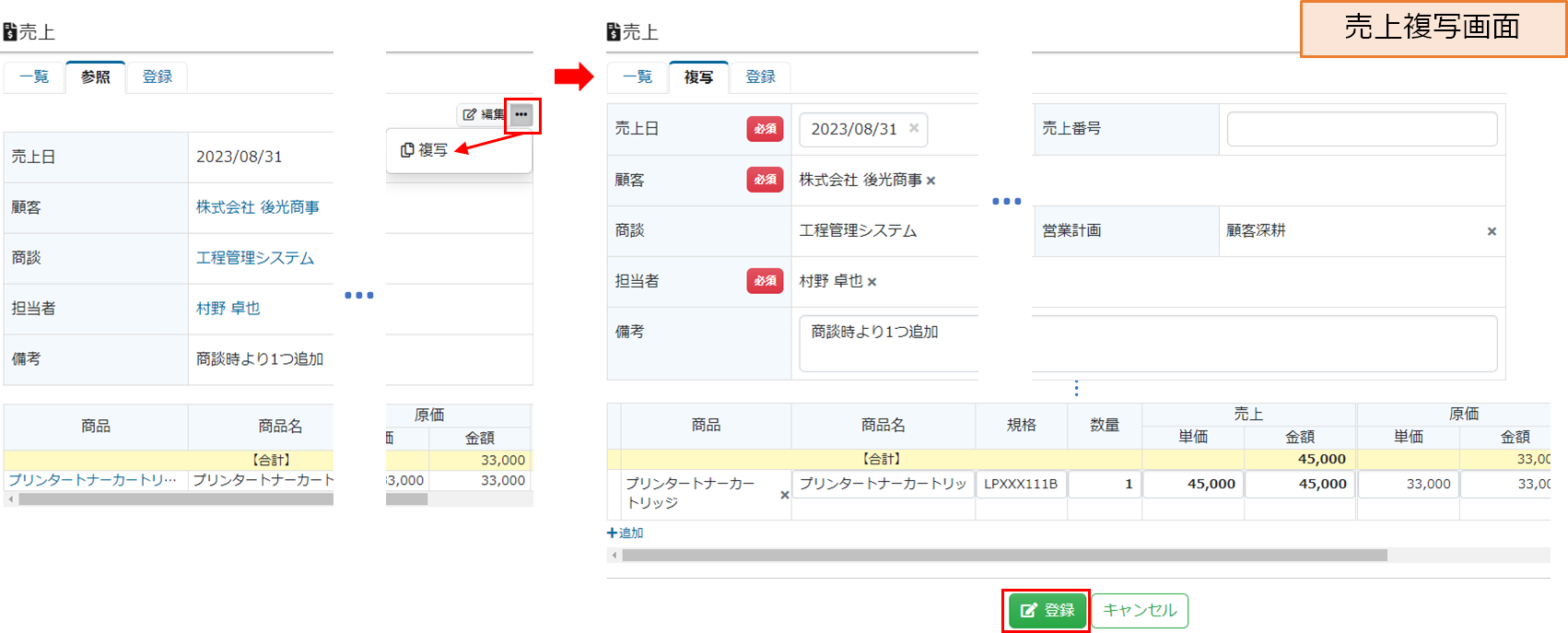Open the three-dot more options menu
This screenshot has width=1568, height=633.
coord(521,114)
